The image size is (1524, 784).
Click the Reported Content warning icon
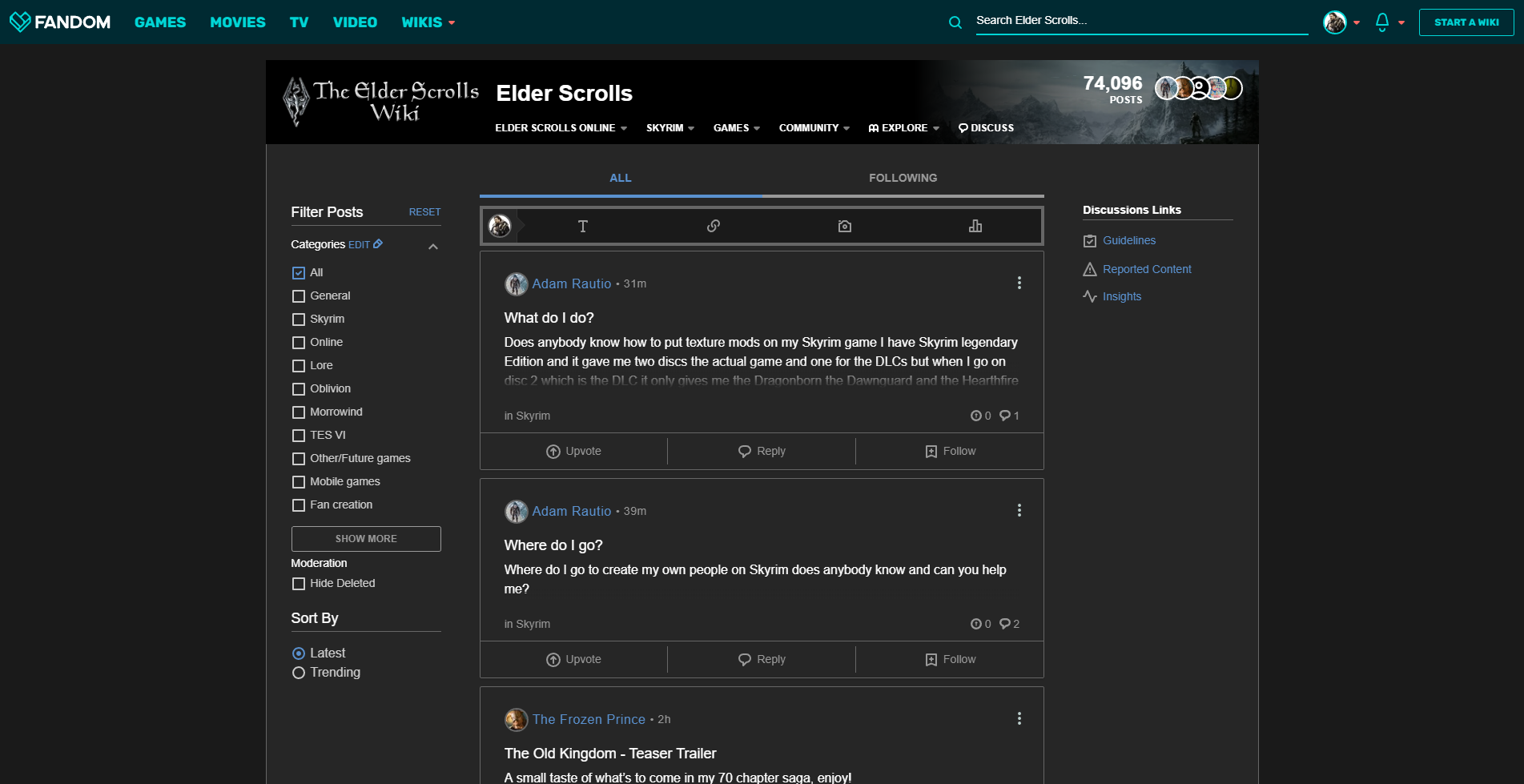(x=1090, y=270)
